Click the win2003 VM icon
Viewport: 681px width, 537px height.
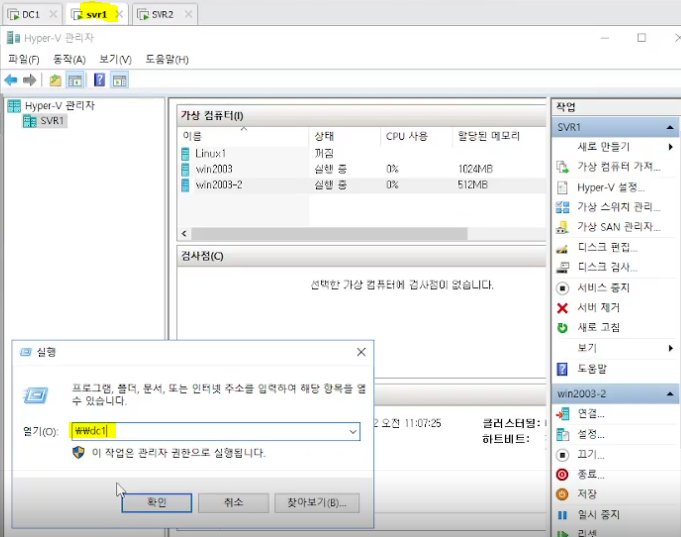point(185,169)
